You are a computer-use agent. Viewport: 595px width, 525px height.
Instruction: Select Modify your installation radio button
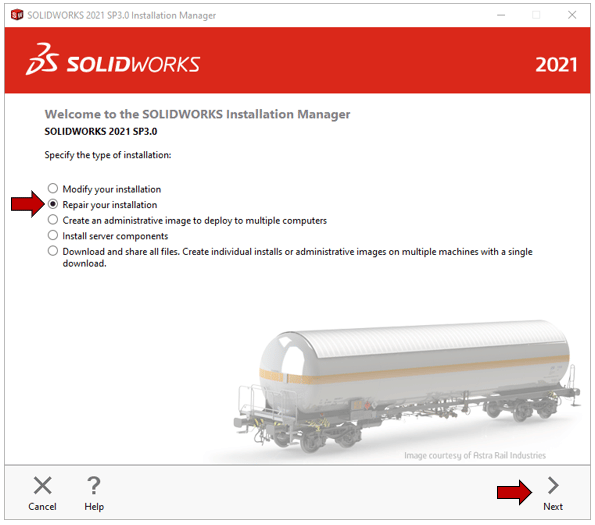coord(53,189)
